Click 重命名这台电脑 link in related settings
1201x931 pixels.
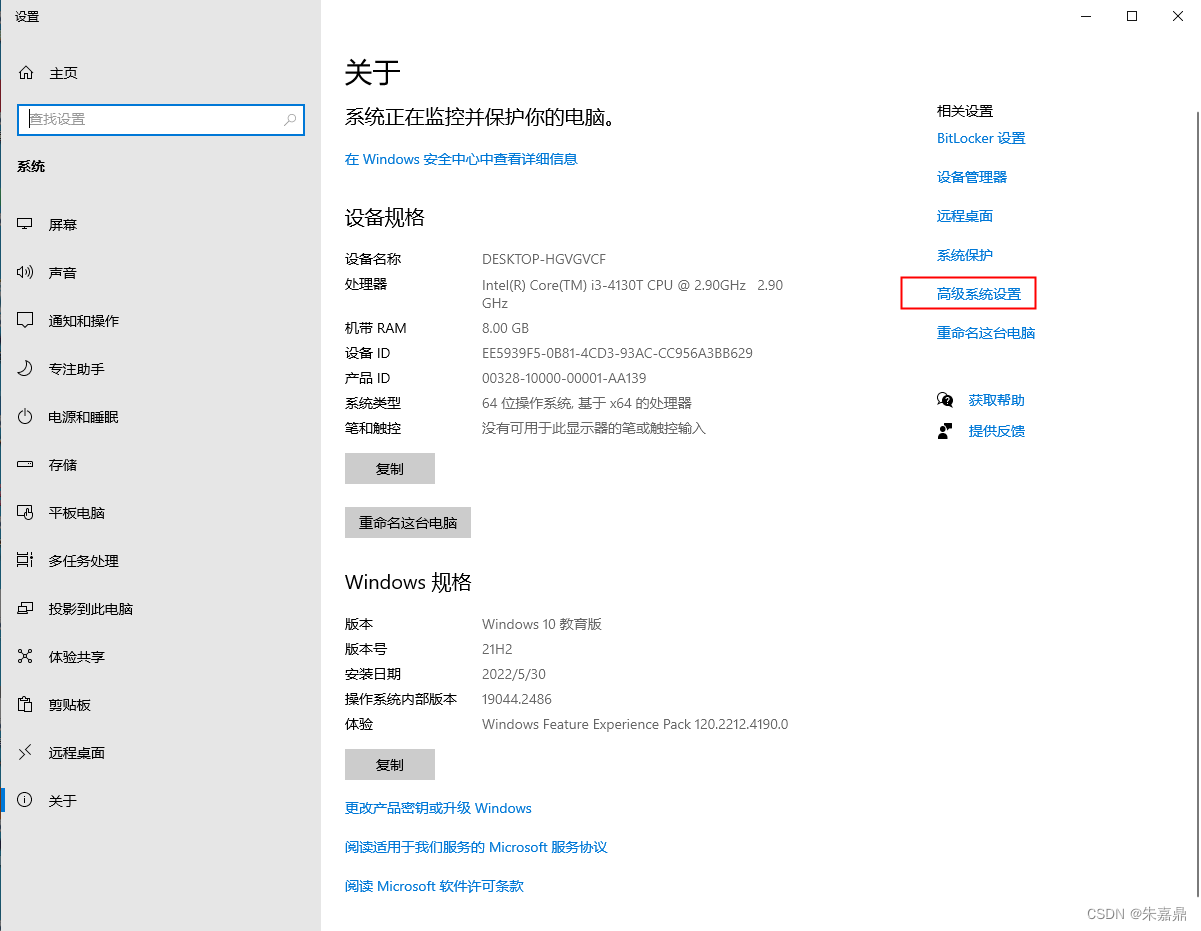(986, 333)
